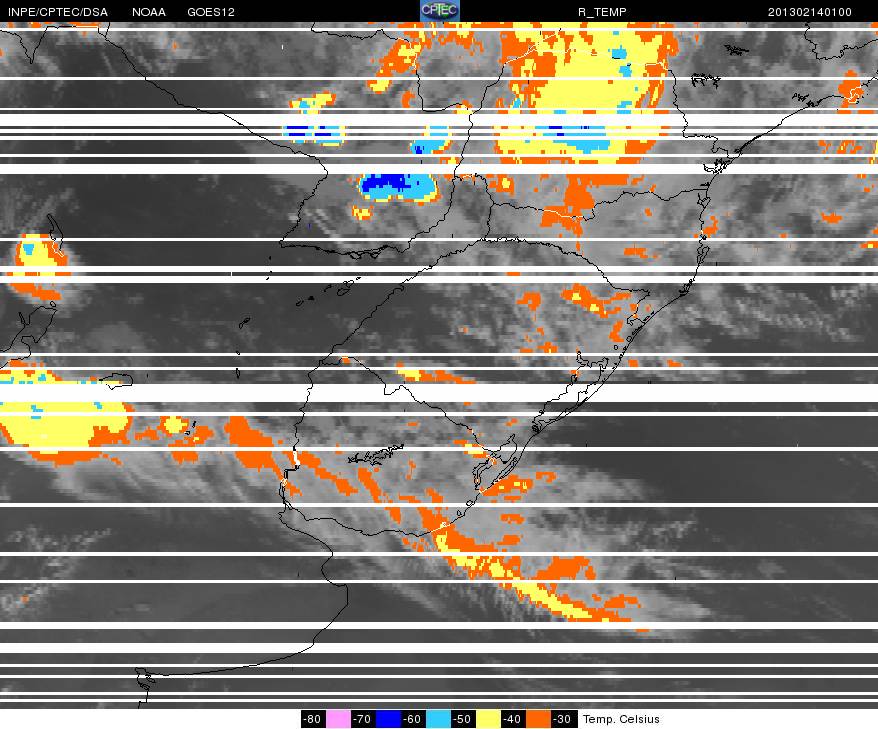Click the Temp. Celsius legend label

(x=622, y=719)
